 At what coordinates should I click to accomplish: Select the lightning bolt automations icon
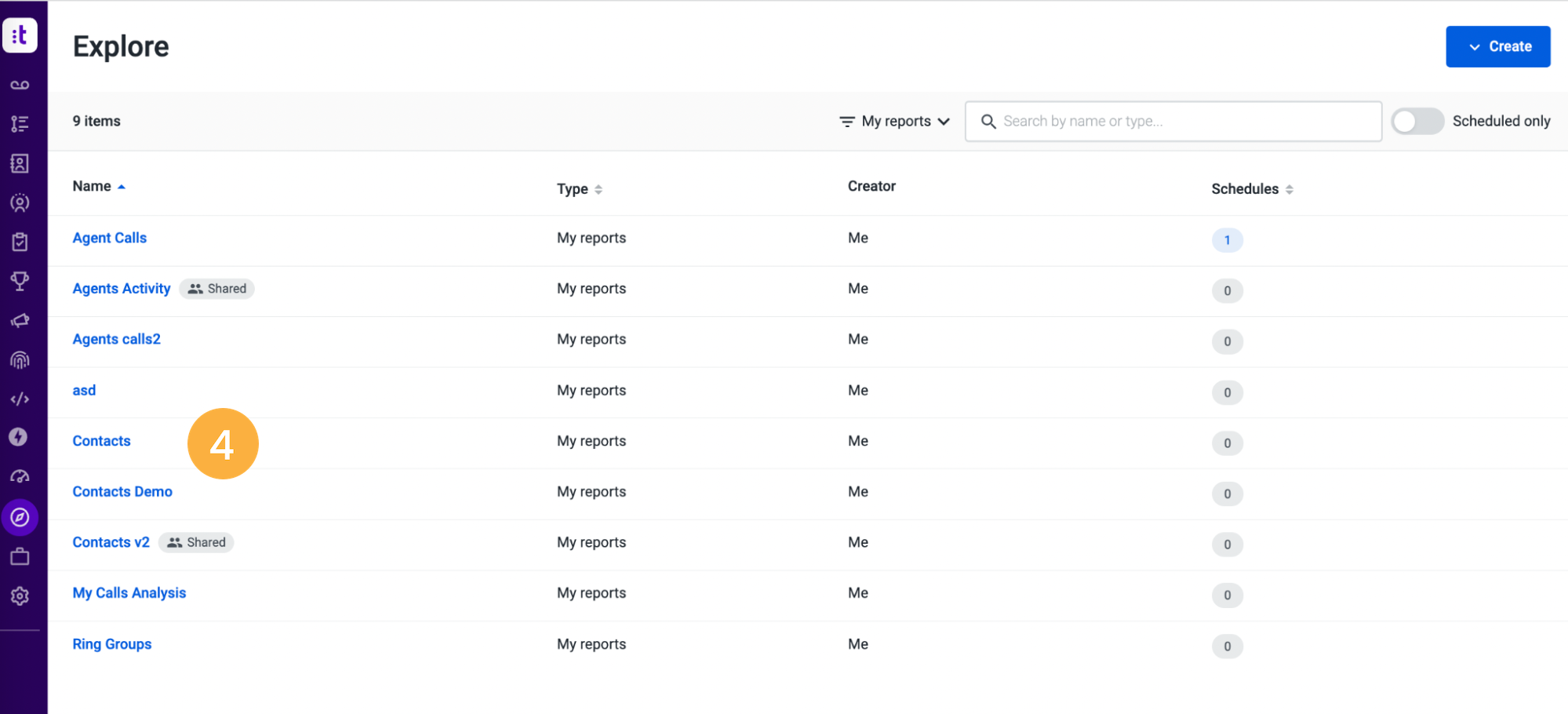click(20, 437)
